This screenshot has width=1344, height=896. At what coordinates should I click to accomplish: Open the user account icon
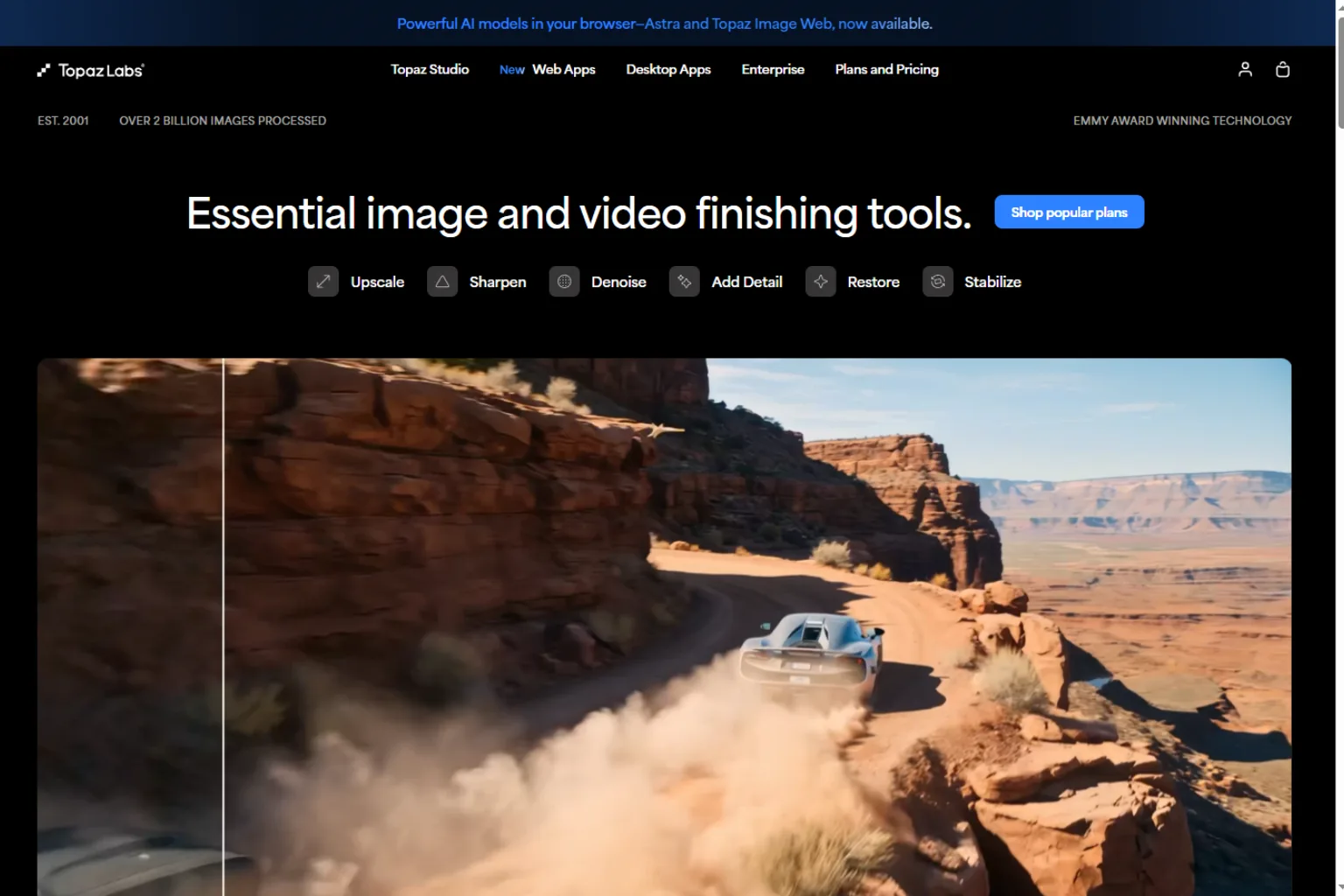click(x=1245, y=69)
